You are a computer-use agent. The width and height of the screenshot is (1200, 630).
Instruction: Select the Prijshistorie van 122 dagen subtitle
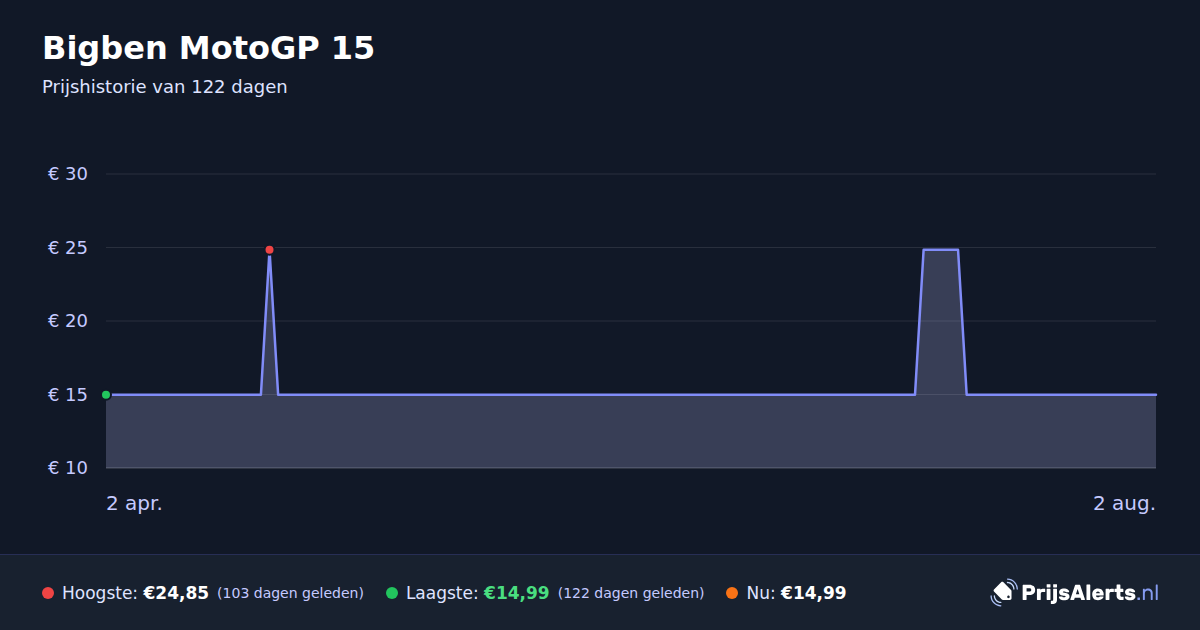point(165,87)
